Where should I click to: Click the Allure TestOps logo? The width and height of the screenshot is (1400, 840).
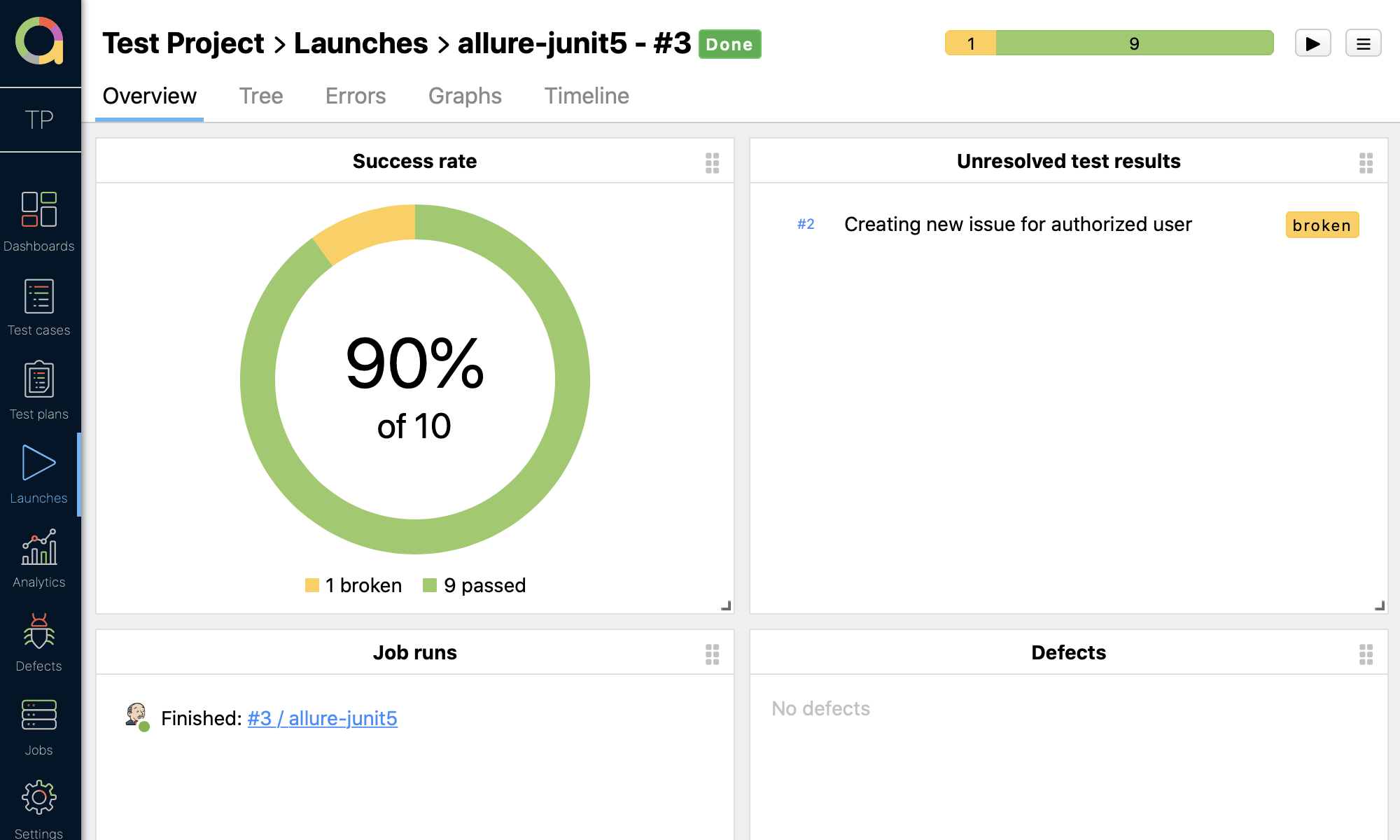(x=40, y=41)
